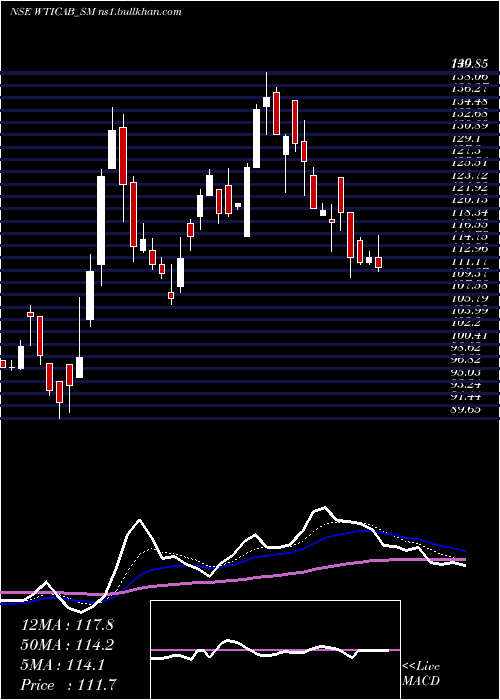Click the Price : 111.7 readout
The image size is (500, 700).
[69, 685]
